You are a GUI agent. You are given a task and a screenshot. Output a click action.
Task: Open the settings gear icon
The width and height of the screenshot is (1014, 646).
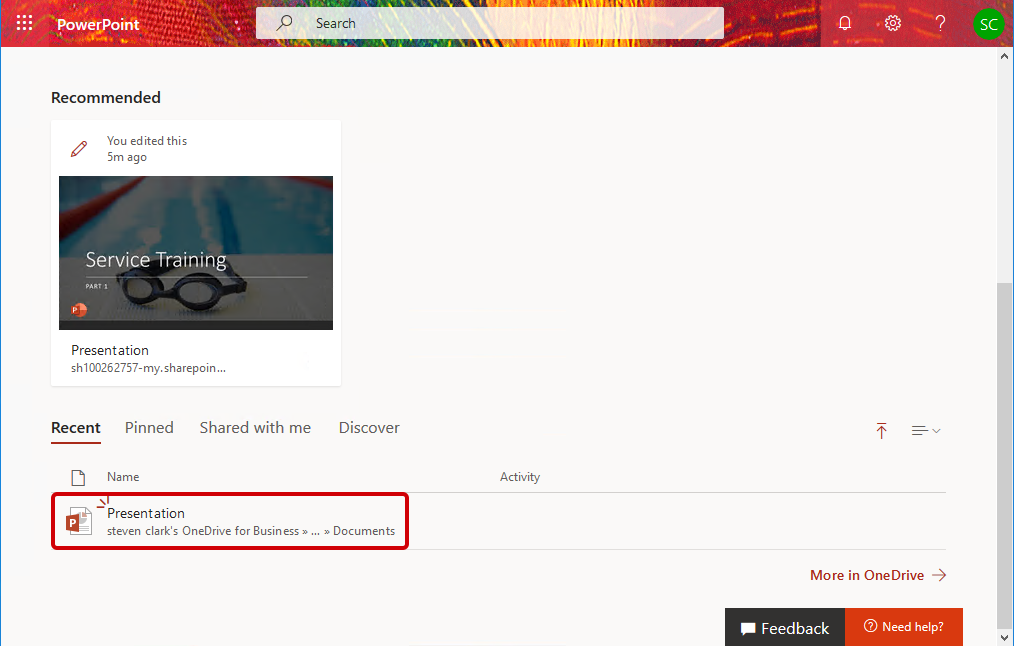click(x=893, y=23)
